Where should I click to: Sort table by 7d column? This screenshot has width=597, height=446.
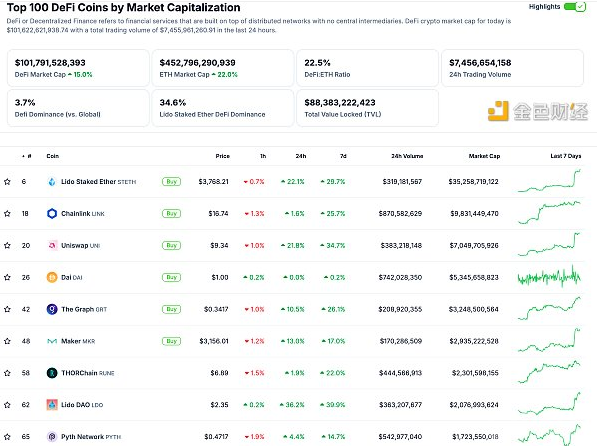point(343,156)
